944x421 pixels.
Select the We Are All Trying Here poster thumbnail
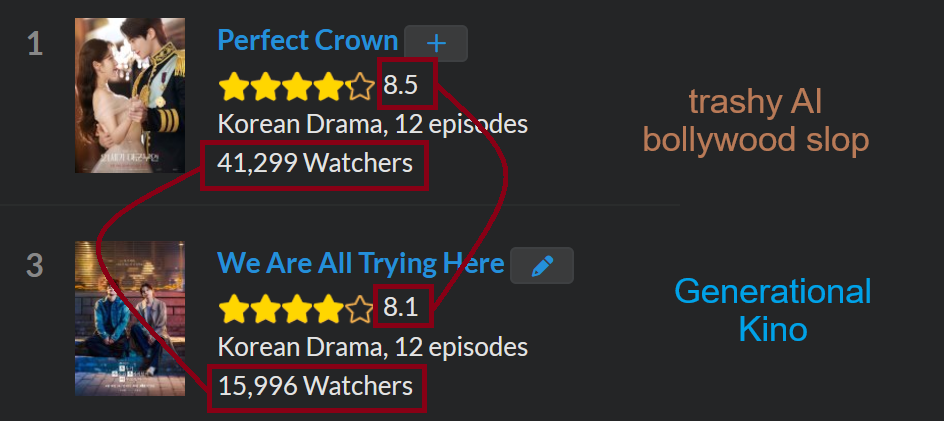(130, 319)
